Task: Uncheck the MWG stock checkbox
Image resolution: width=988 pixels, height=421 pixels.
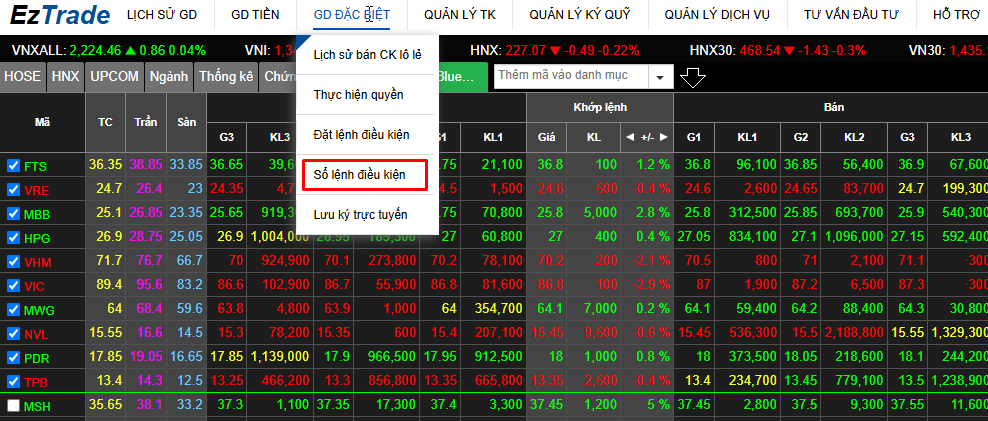Action: pos(13,309)
